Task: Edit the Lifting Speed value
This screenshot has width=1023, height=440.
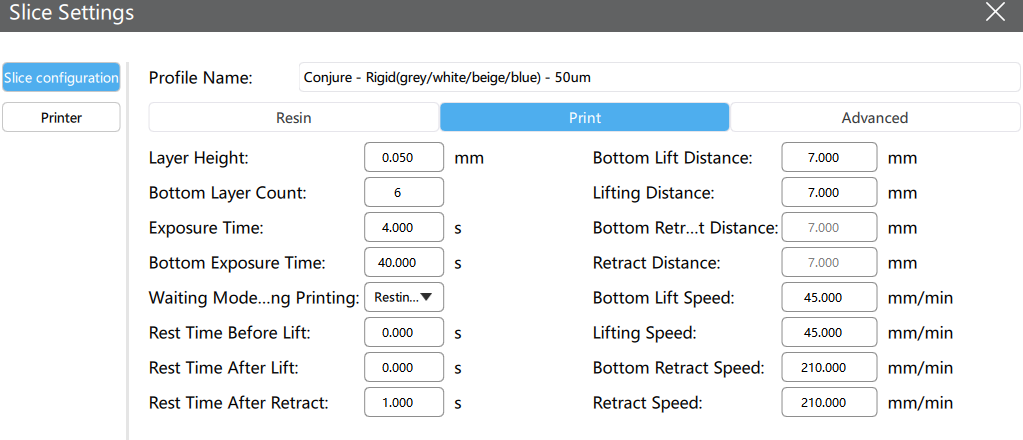Action: click(828, 333)
